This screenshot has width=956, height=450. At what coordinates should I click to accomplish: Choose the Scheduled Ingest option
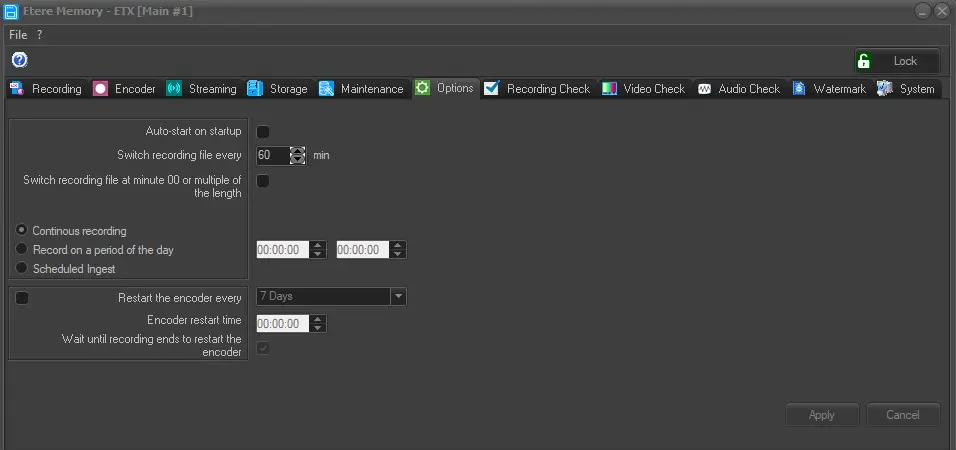click(x=21, y=268)
